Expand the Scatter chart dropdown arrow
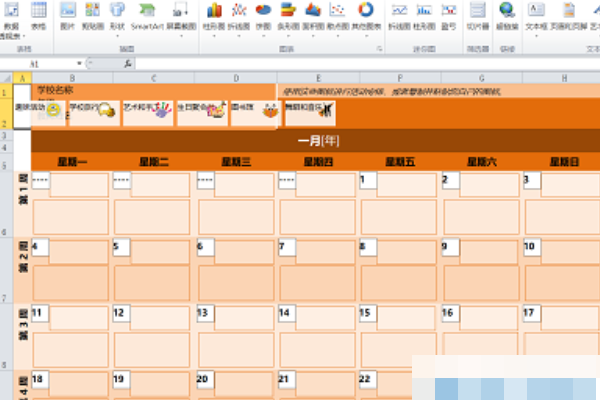 pos(338,36)
